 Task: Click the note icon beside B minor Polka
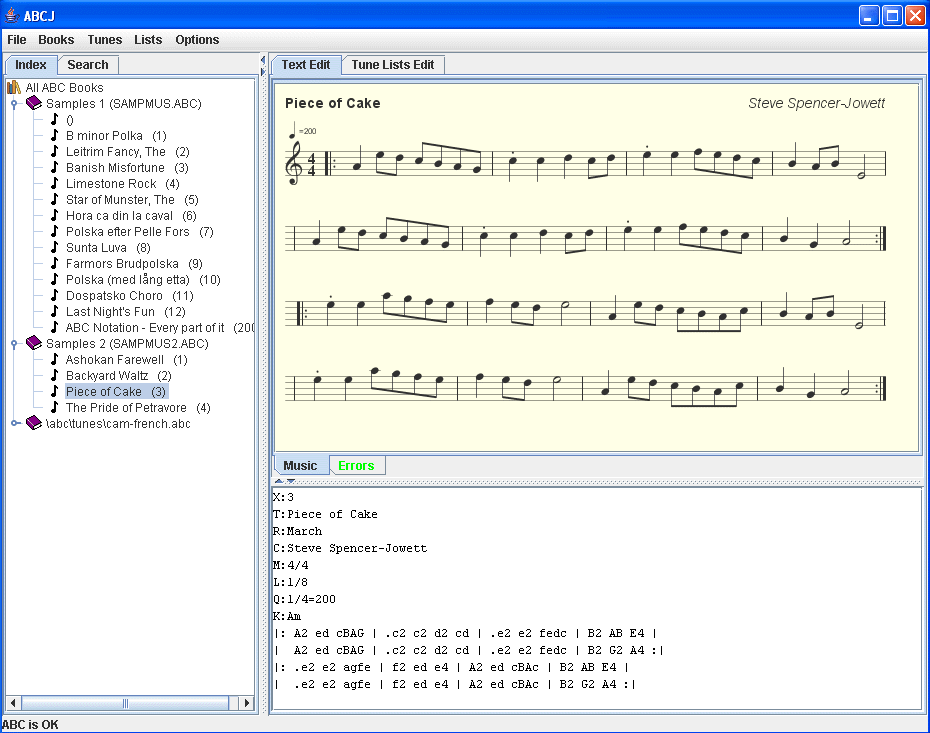pos(53,135)
